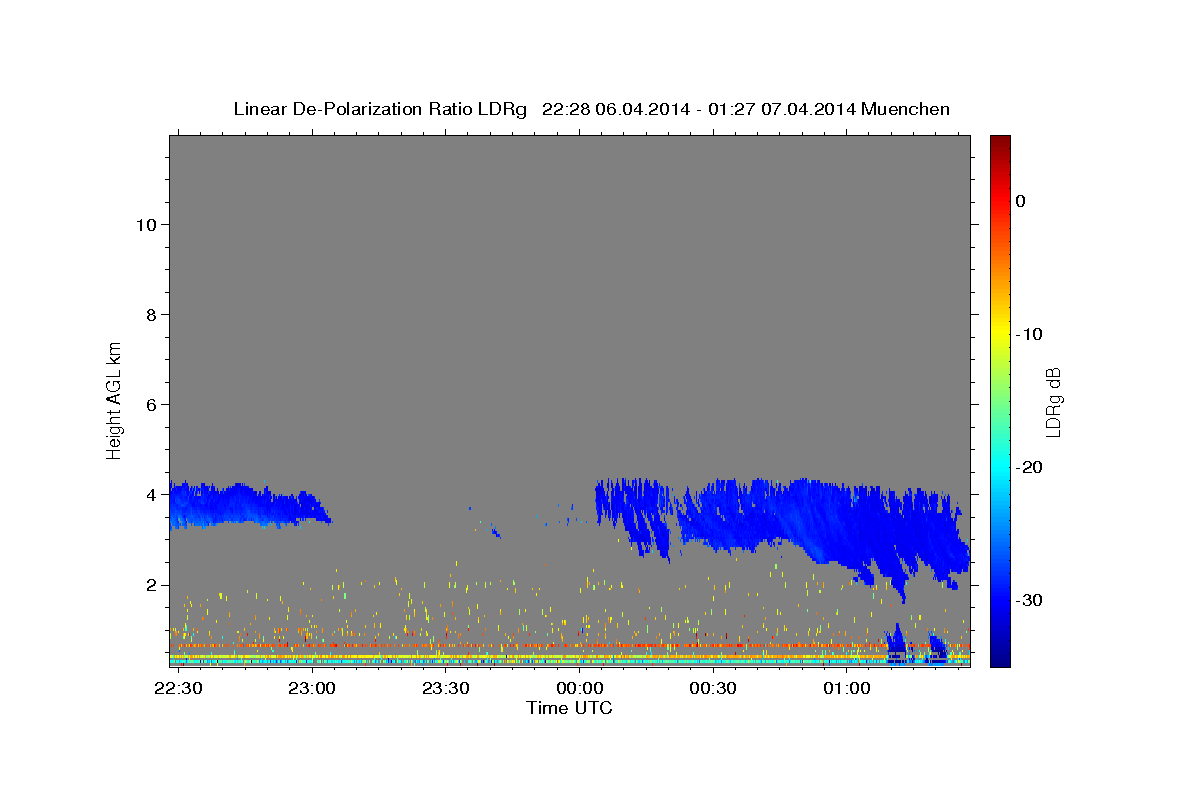Click the 01:00 time tick label
This screenshot has width=1200, height=800.
846,689
